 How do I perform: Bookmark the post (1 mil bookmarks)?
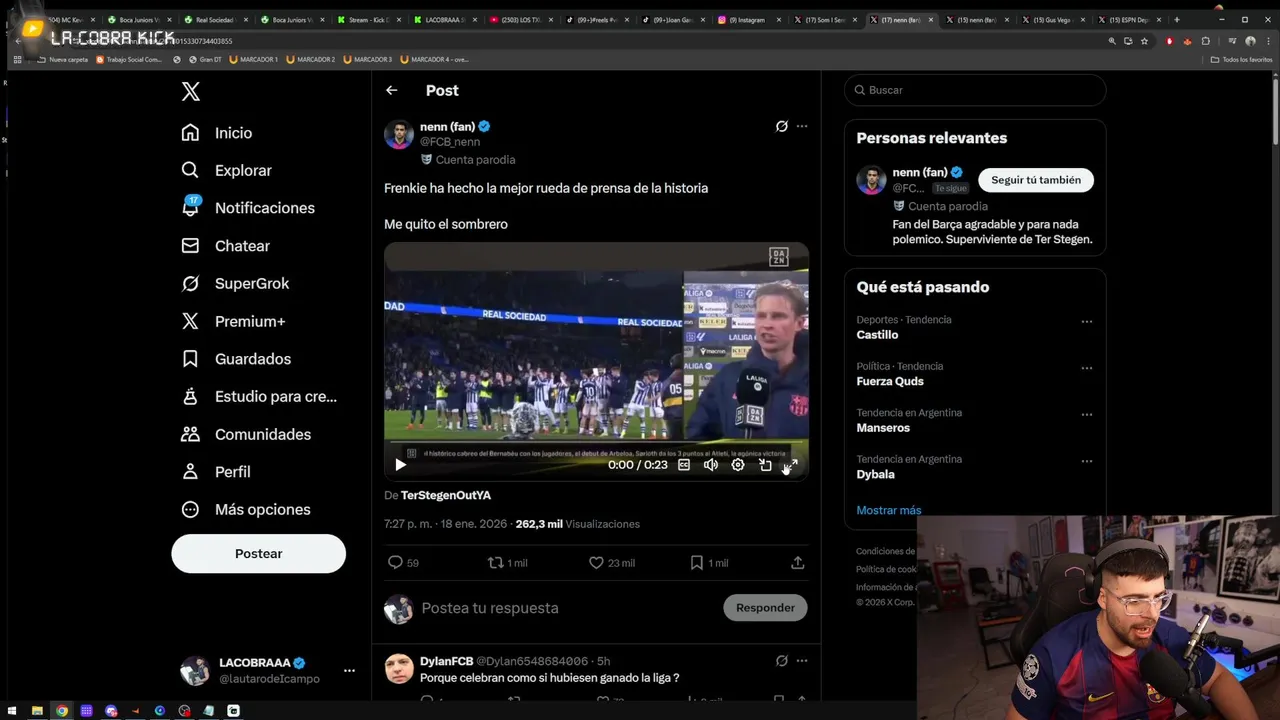pyautogui.click(x=709, y=563)
